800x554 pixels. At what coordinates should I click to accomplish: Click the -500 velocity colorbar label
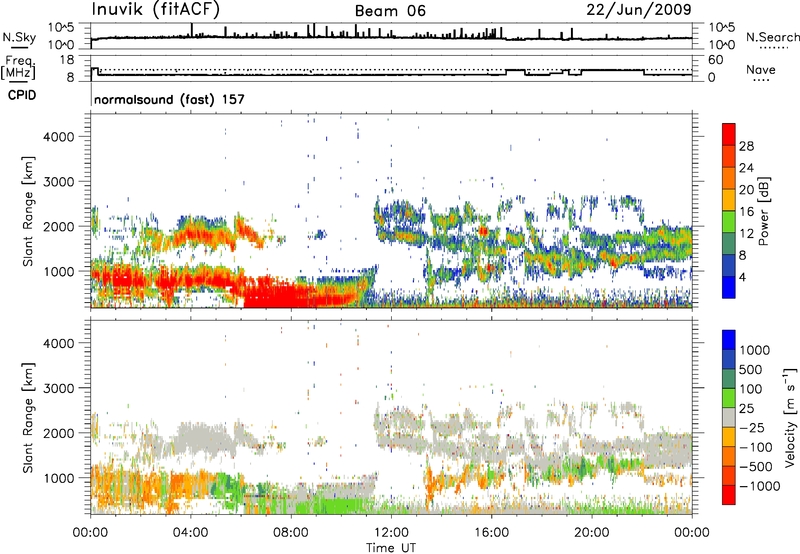(x=755, y=467)
